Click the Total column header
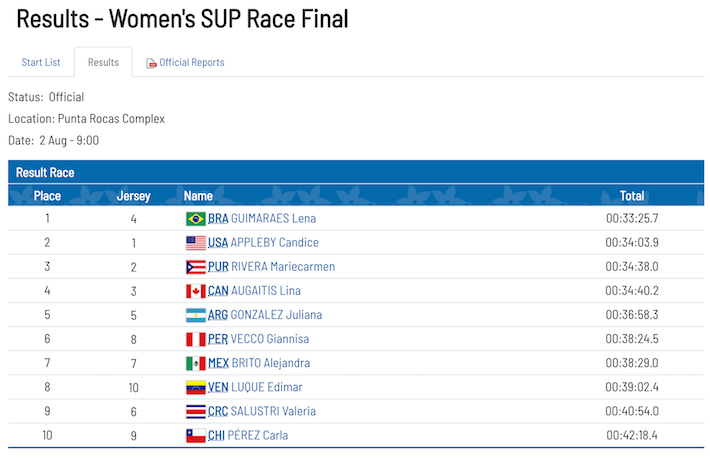Image resolution: width=710 pixels, height=458 pixels. coord(631,196)
